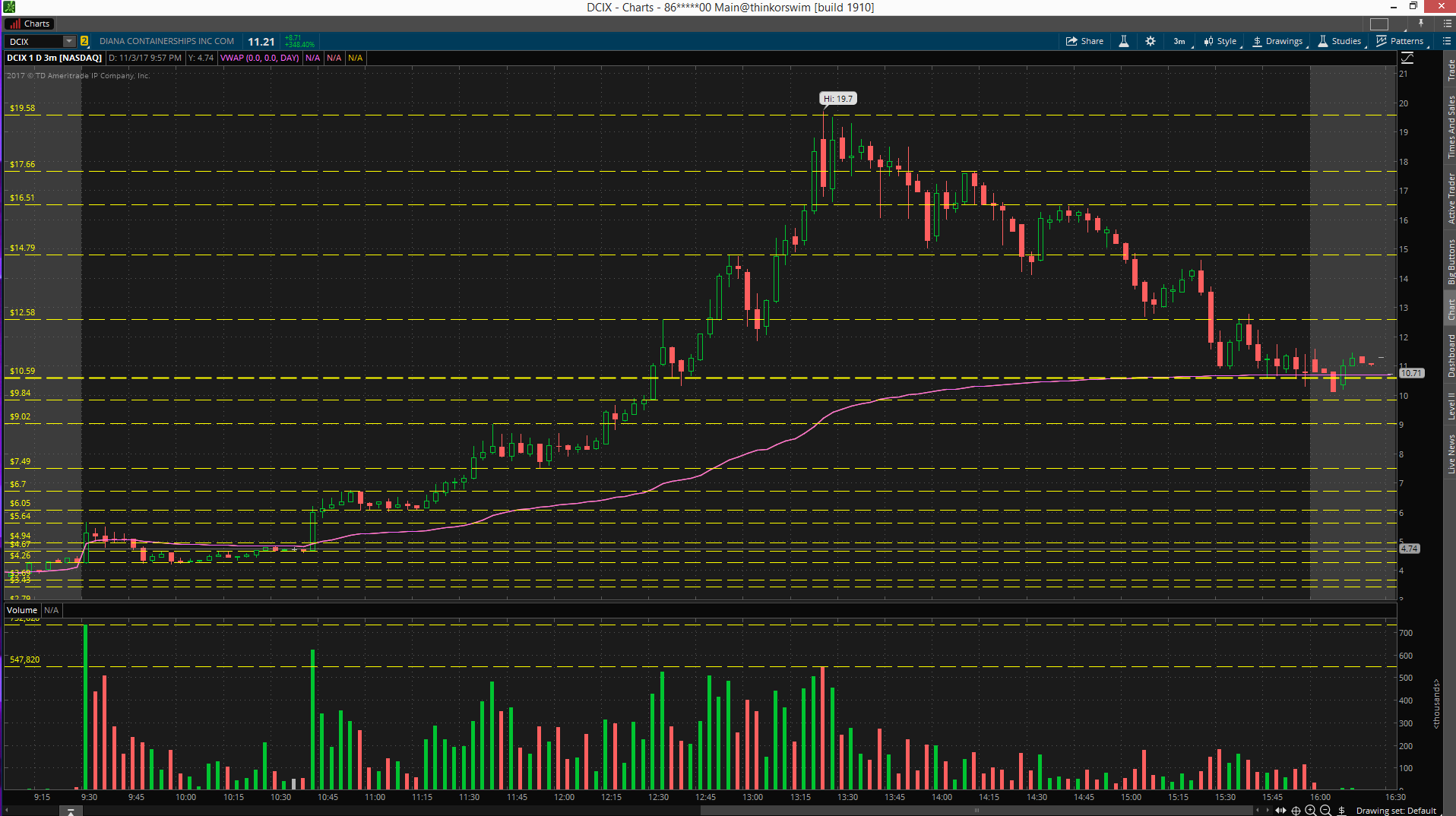Open the Times And Sales side tab
Image resolution: width=1456 pixels, height=816 pixels.
tap(1450, 127)
